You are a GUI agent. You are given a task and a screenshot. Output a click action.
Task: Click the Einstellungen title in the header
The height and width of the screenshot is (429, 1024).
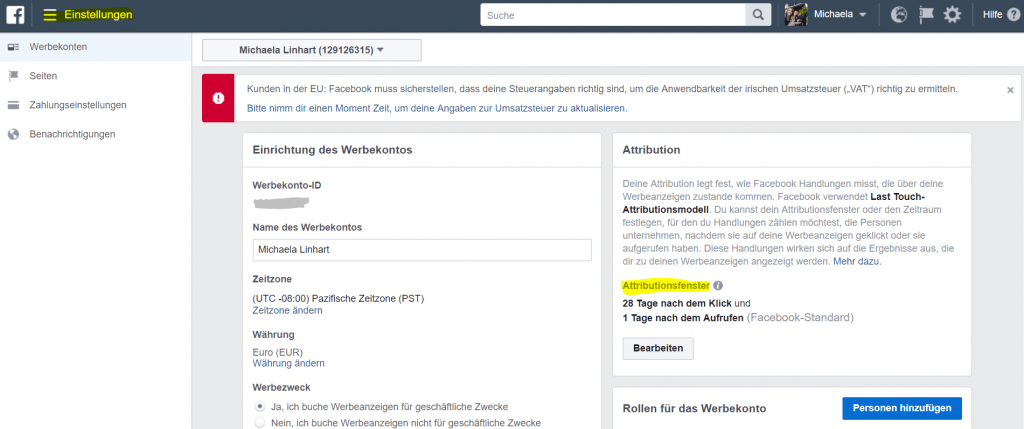click(x=98, y=14)
